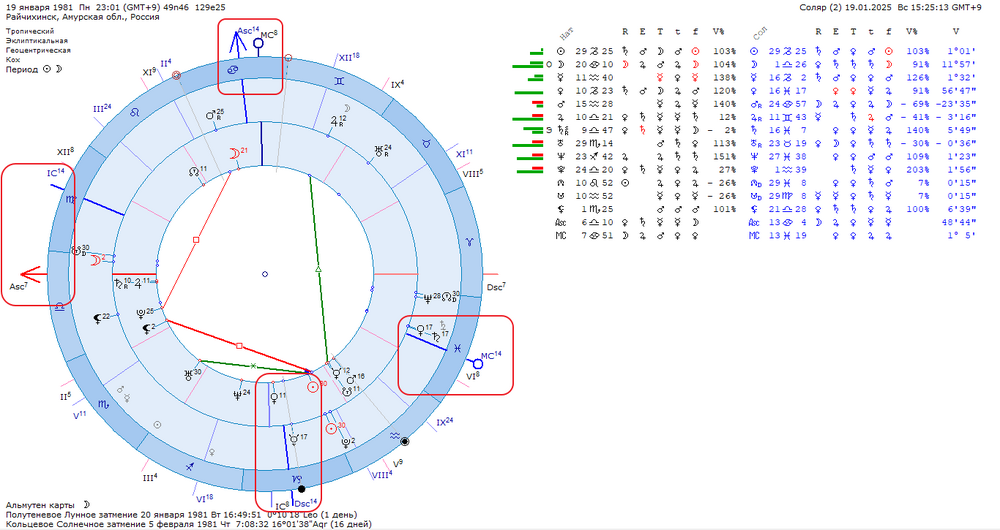Click the Aquarius wave glyph on the ring
Viewport: 1000px width, 530px height.
click(x=395, y=437)
